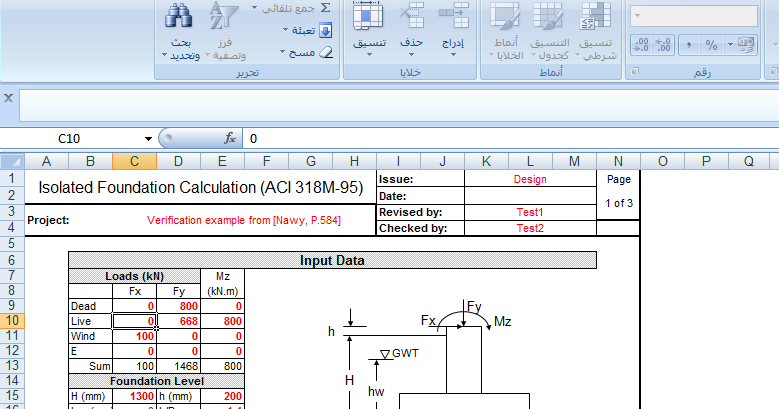Expand the Accounting Number Format dropdown arrow

[730, 45]
